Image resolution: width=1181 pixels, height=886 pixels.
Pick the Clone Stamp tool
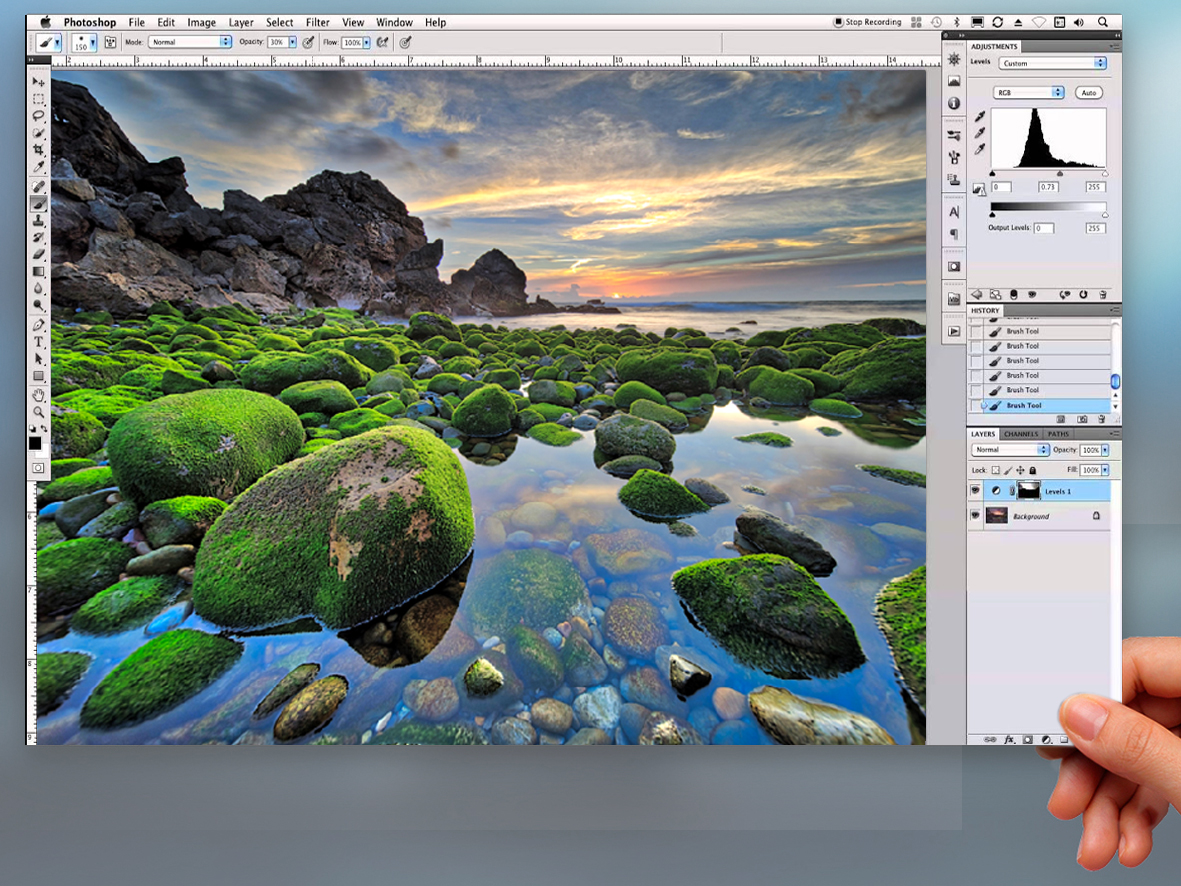pos(38,220)
